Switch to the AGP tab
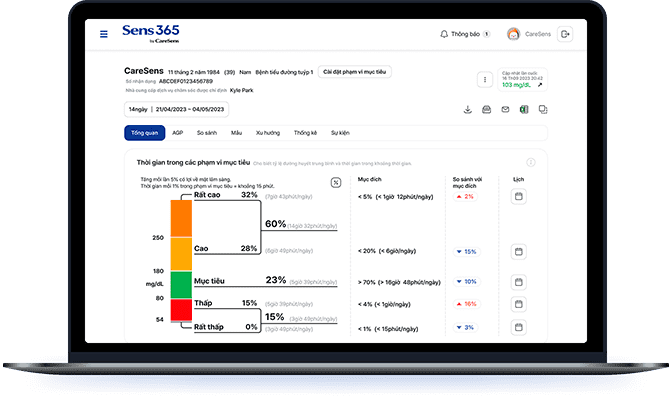Image resolution: width=672 pixels, height=398 pixels. 177,133
